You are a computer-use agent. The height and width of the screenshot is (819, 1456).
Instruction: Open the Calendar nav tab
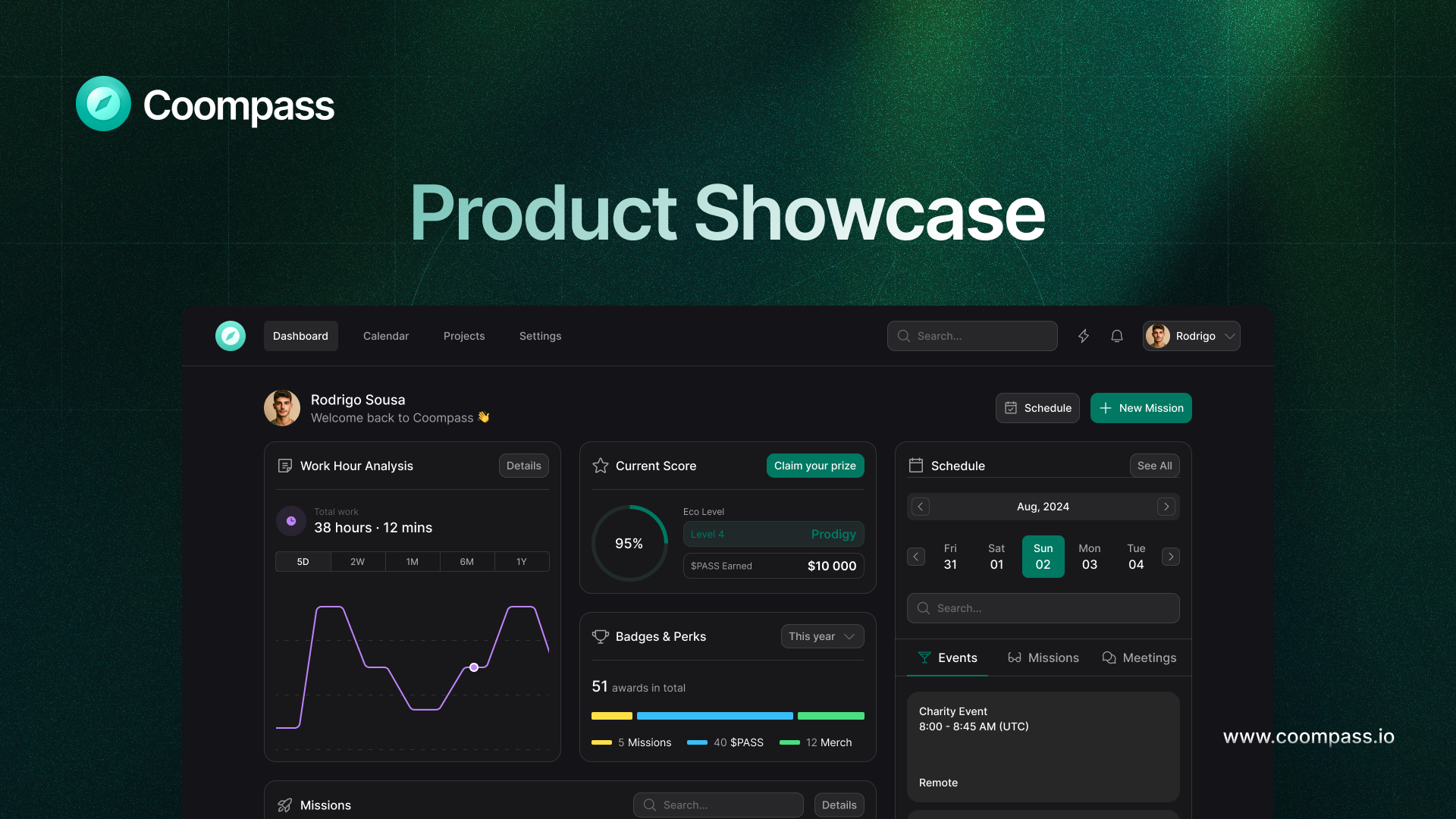[386, 336]
